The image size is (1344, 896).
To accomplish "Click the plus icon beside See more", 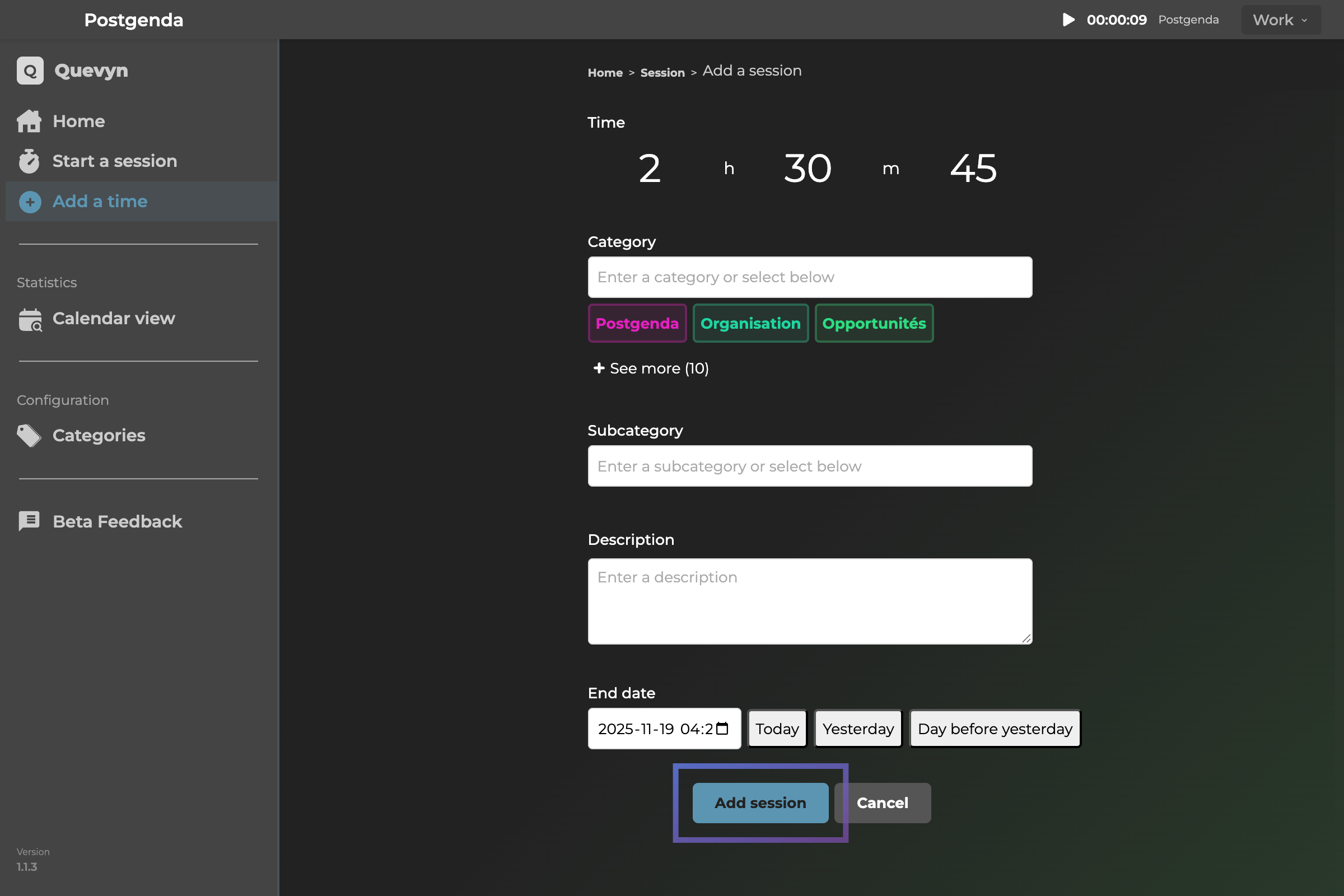I will click(x=599, y=368).
